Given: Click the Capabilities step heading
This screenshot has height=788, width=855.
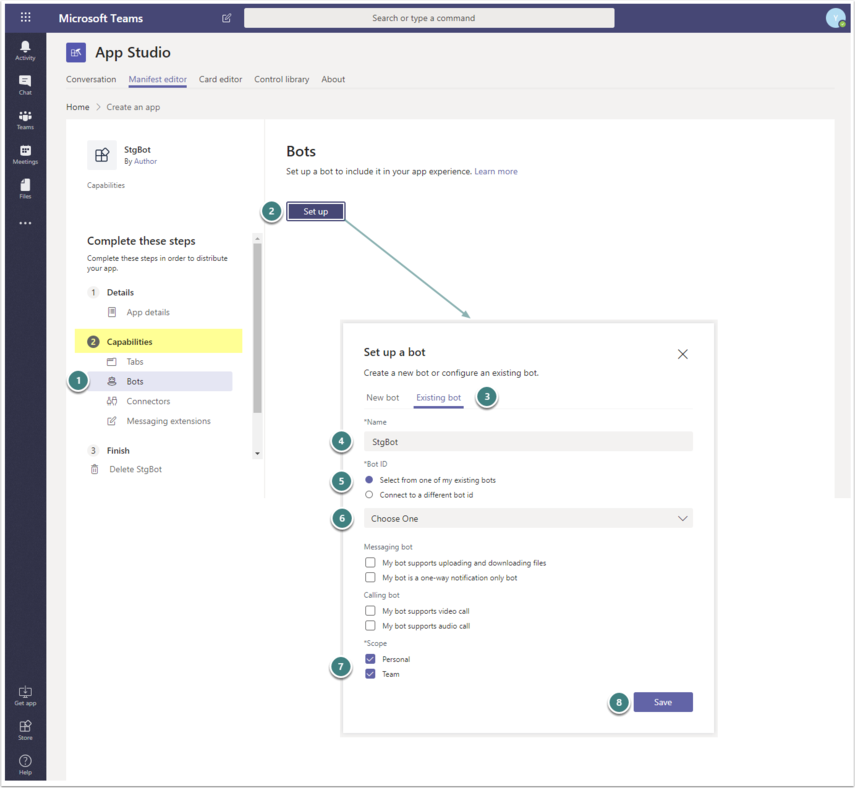Looking at the screenshot, I should click(129, 341).
